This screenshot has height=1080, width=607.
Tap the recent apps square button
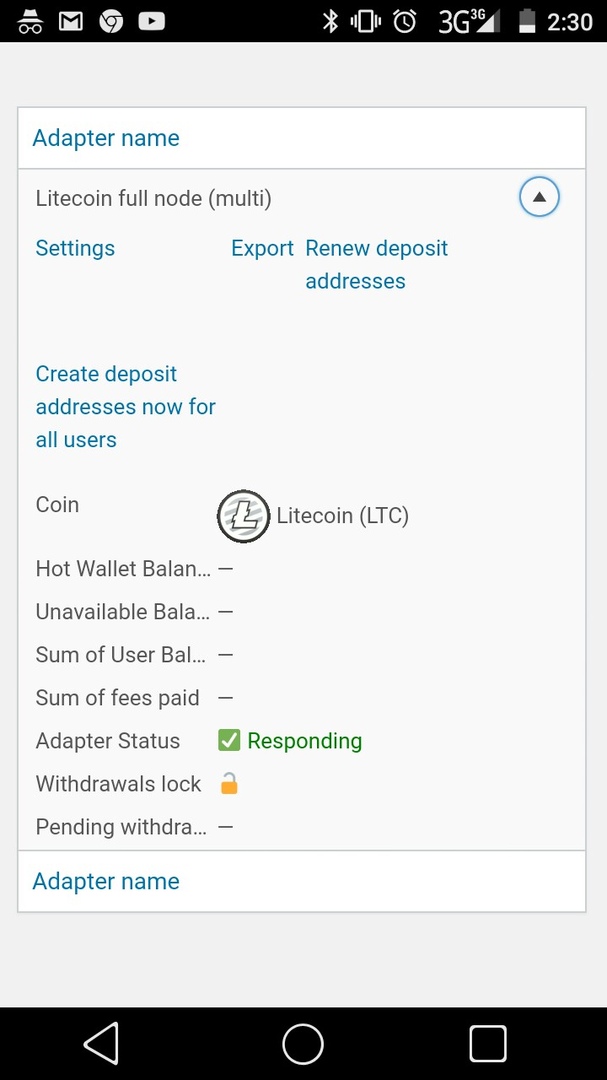point(488,1043)
